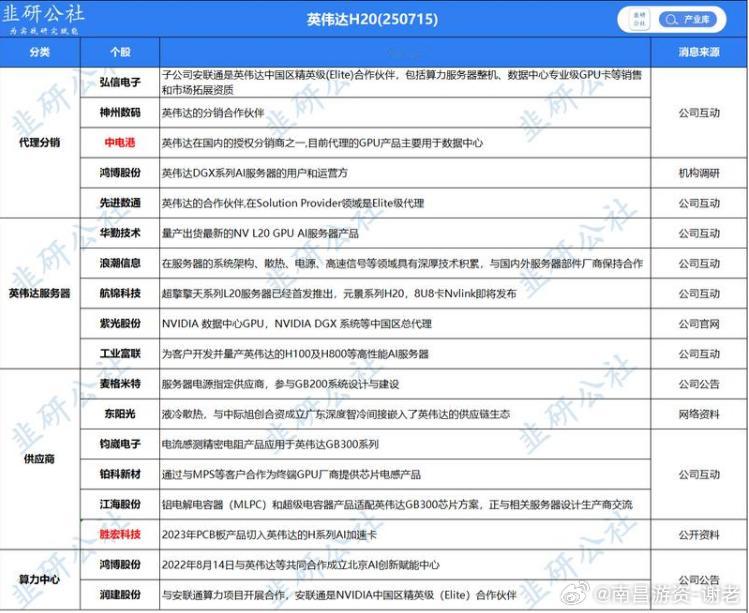Click the stock name 华勤技术
The image size is (749, 613).
pos(120,233)
